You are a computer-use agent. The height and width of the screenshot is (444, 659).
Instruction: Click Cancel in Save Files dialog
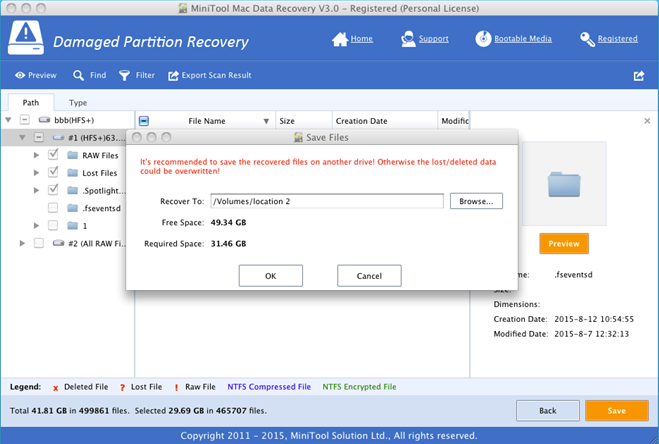[x=369, y=276]
